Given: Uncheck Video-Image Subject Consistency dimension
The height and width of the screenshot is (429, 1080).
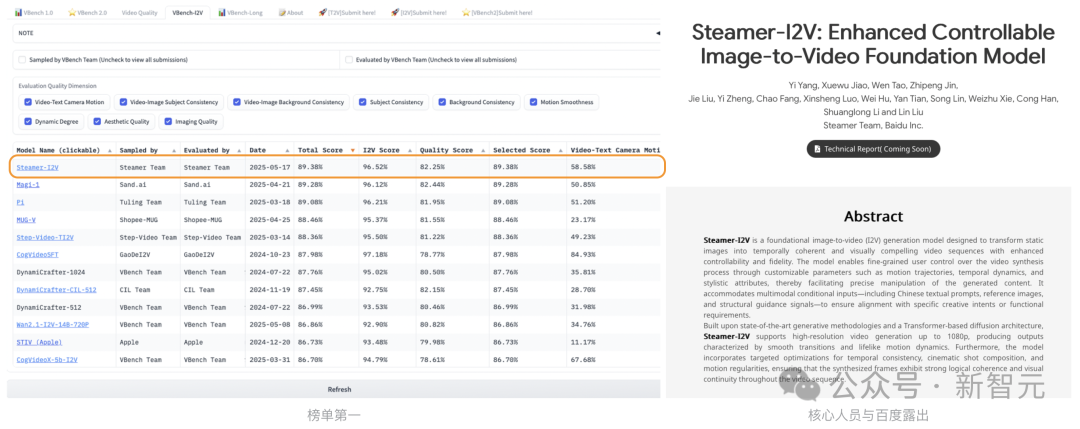Looking at the screenshot, I should pos(123,102).
